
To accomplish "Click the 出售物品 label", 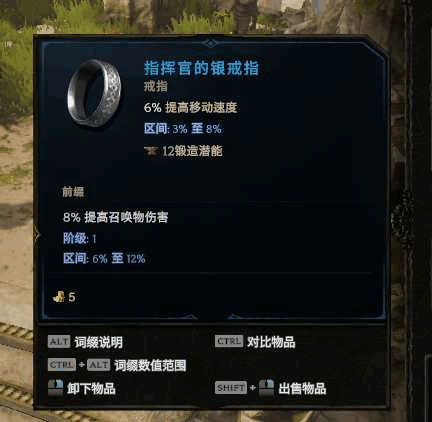I will (x=302, y=388).
